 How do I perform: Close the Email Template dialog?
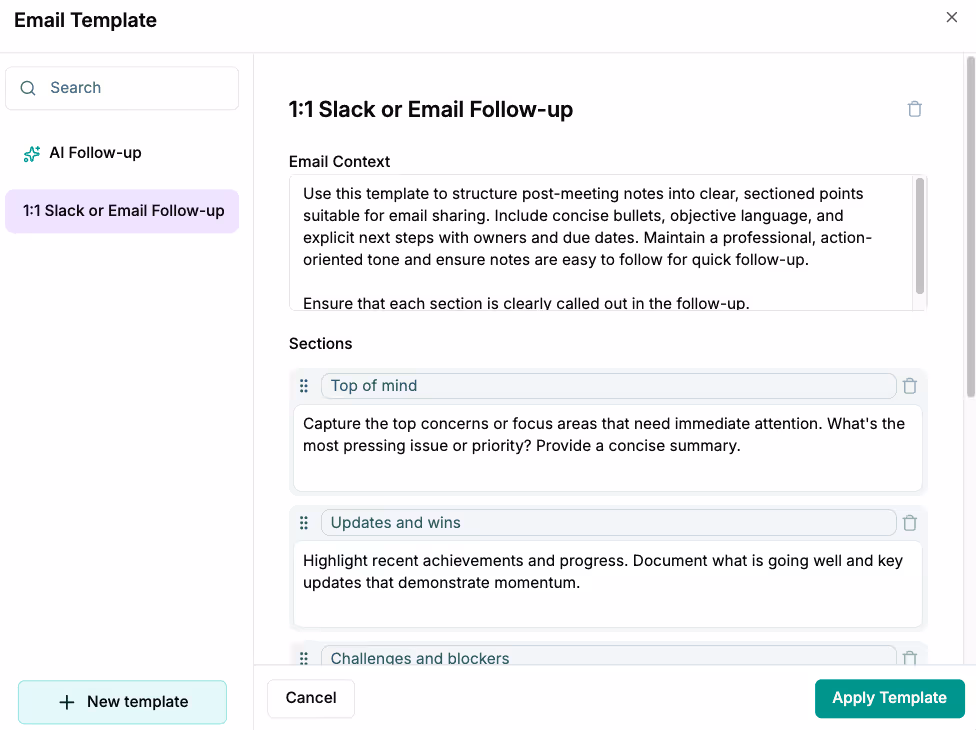tap(951, 17)
